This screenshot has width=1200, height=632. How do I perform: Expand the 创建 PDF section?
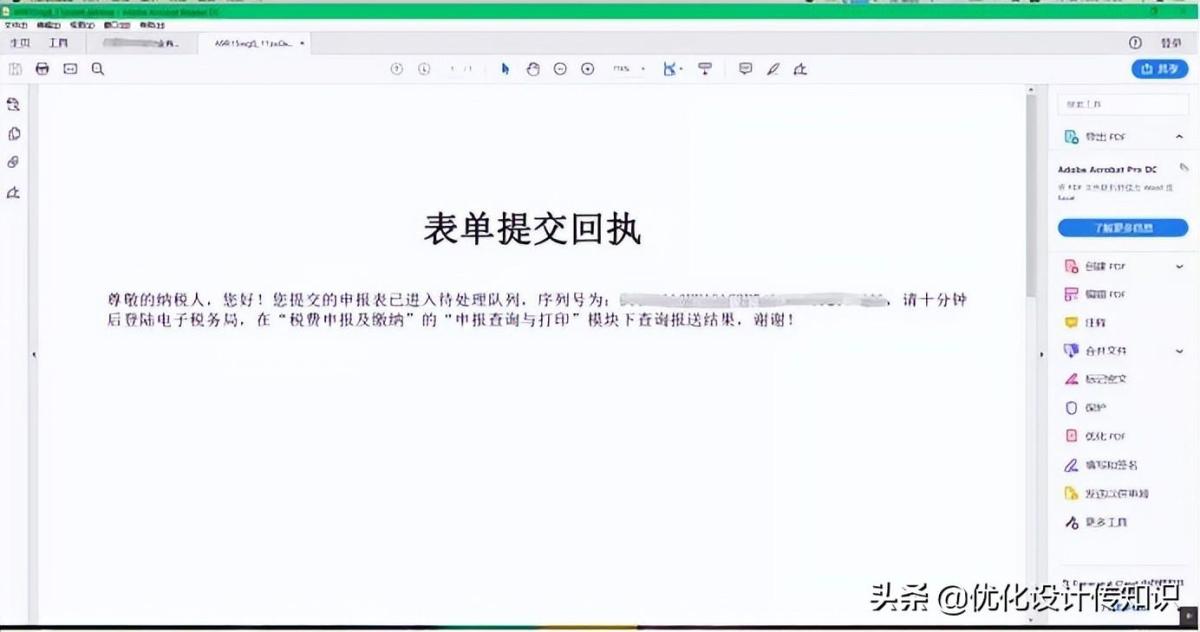click(x=1180, y=266)
